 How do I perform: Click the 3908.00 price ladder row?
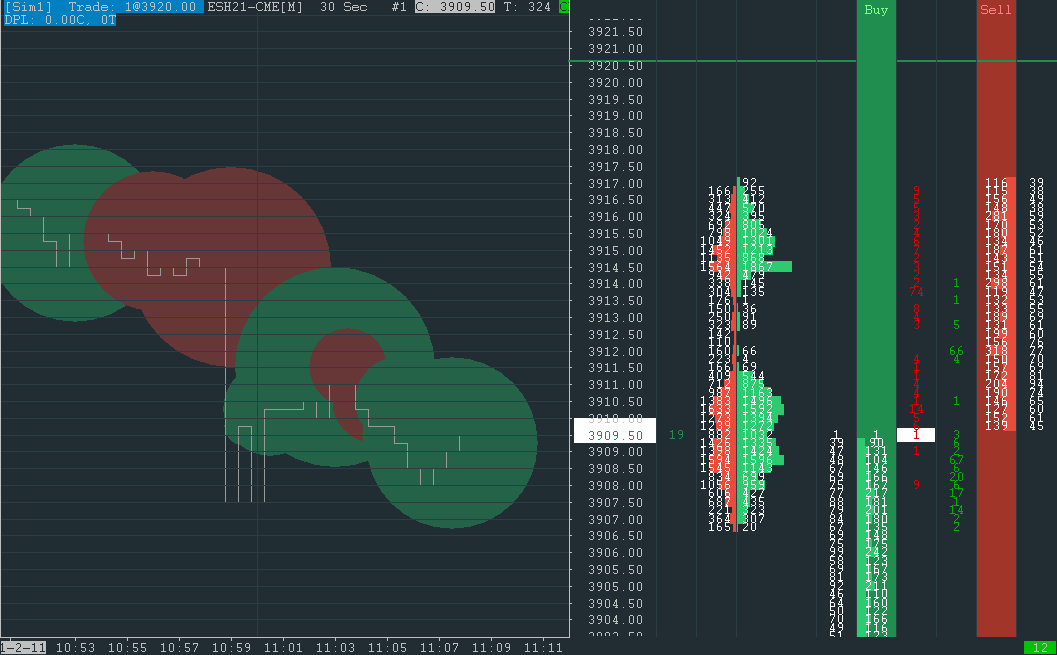615,486
